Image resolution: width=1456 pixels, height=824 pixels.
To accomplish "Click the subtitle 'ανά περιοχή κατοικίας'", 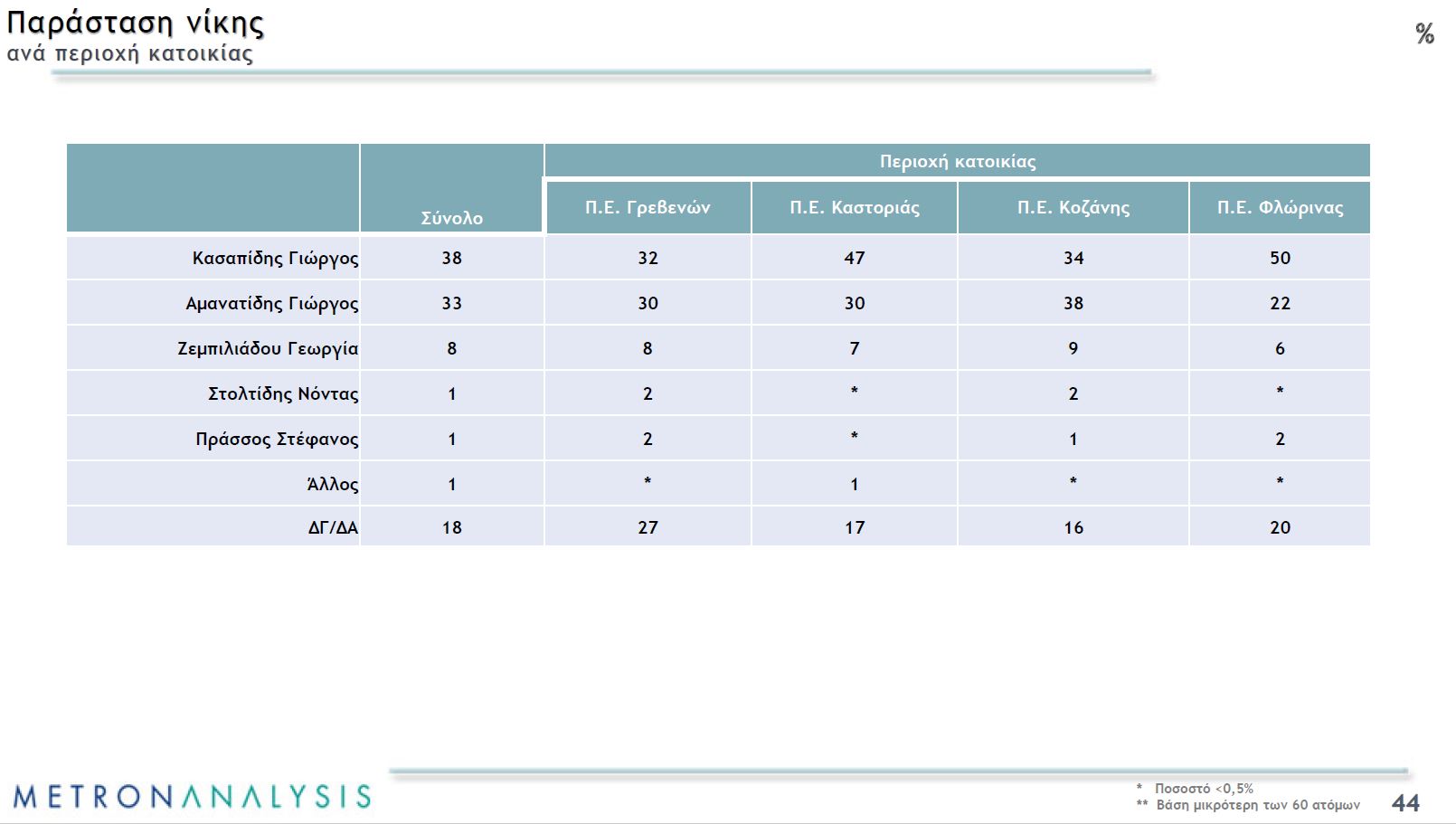I will 130,53.
